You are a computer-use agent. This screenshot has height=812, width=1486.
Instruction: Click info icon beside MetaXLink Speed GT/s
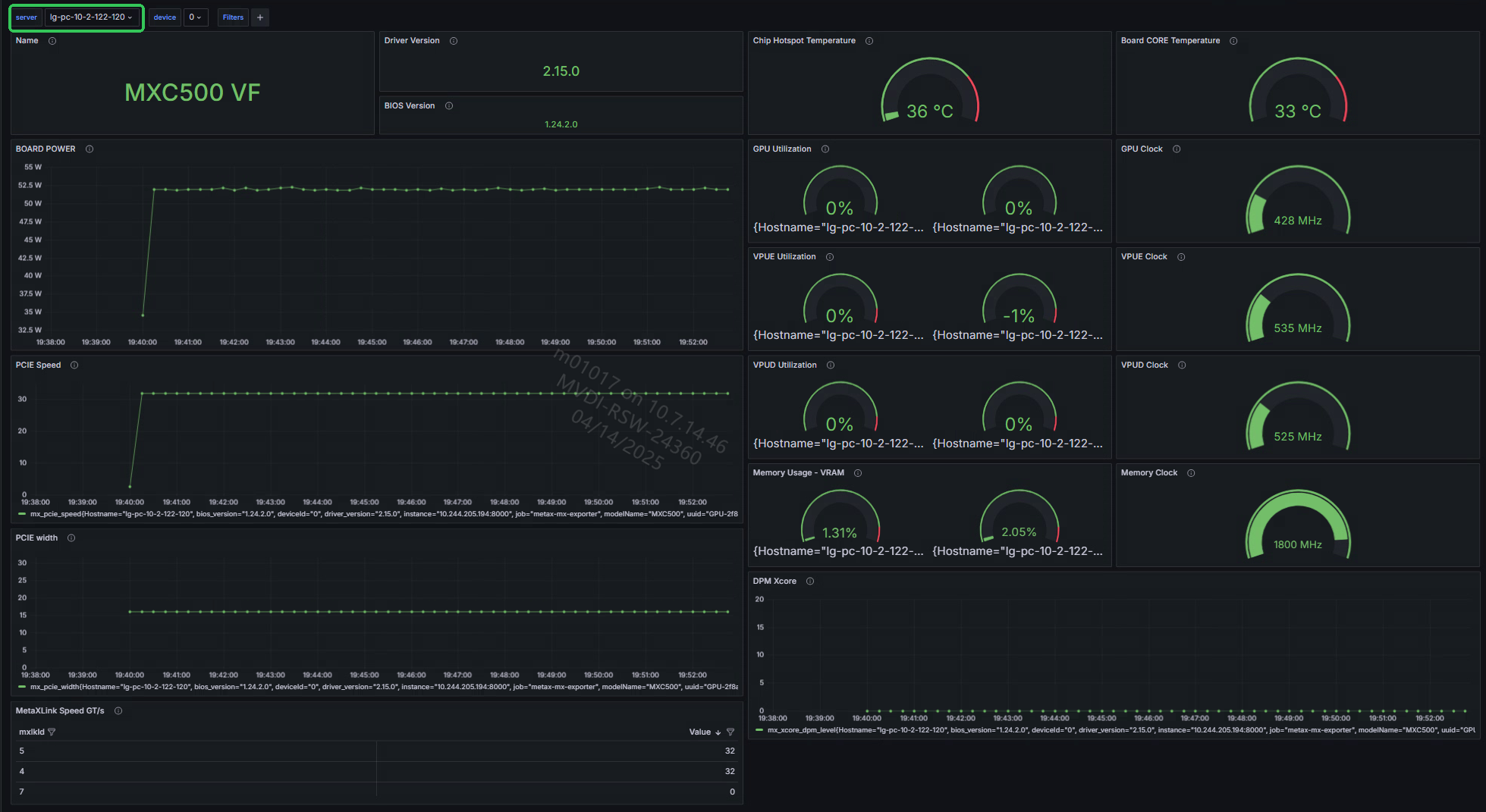tap(118, 711)
